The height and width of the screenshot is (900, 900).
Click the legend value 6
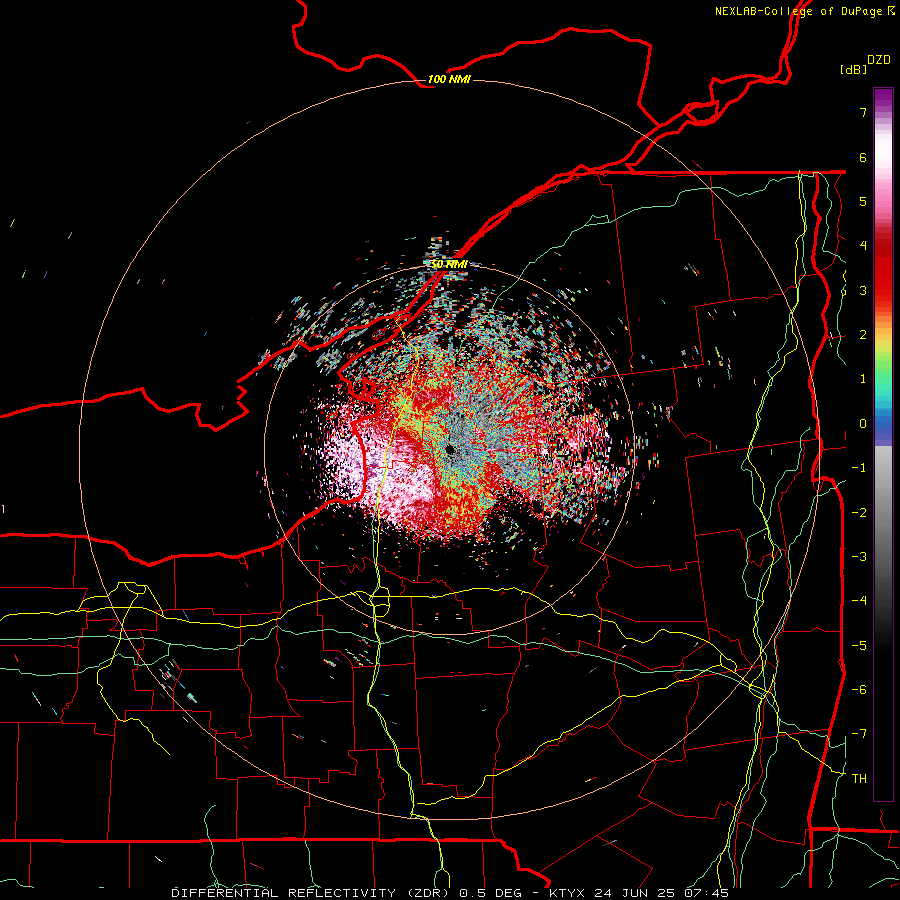[863, 157]
